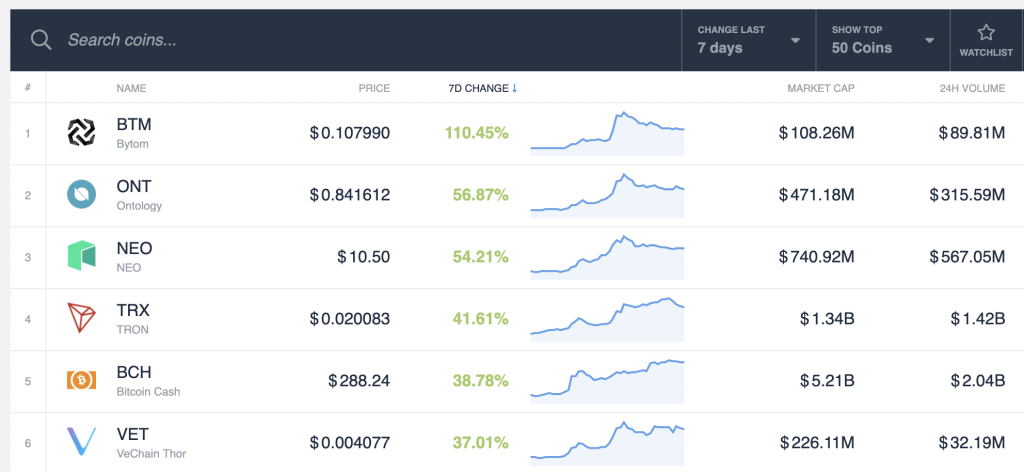
Task: Click the Ontology ONT coin logo
Action: coord(82,195)
